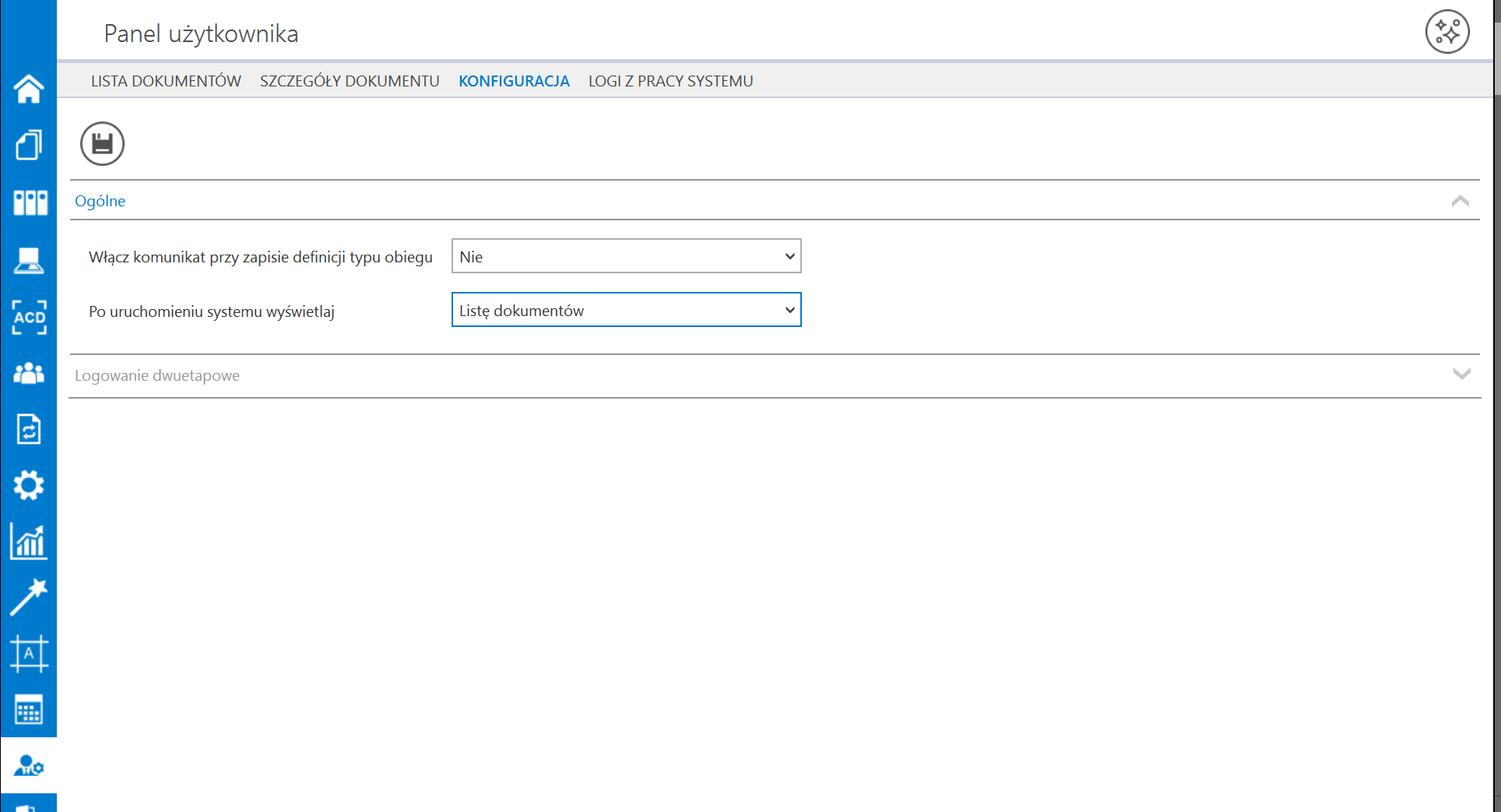1501x812 pixels.
Task: Open the laptop workstation icon in sidebar
Action: point(29,260)
